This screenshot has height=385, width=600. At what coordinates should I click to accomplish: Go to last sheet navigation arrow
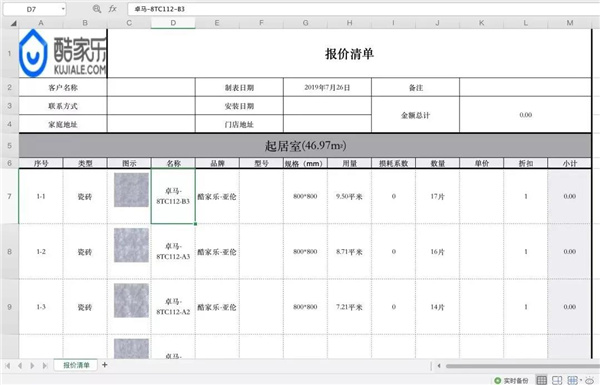coord(45,365)
